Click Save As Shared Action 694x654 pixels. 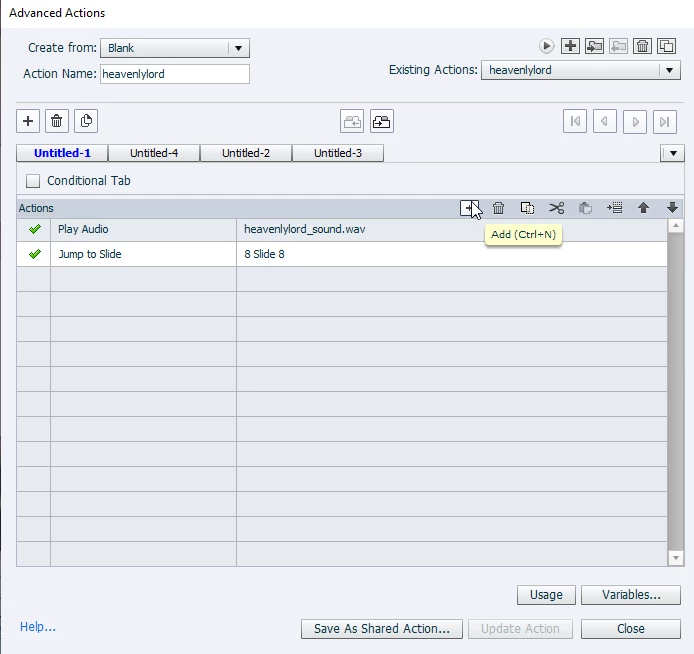[x=382, y=629]
